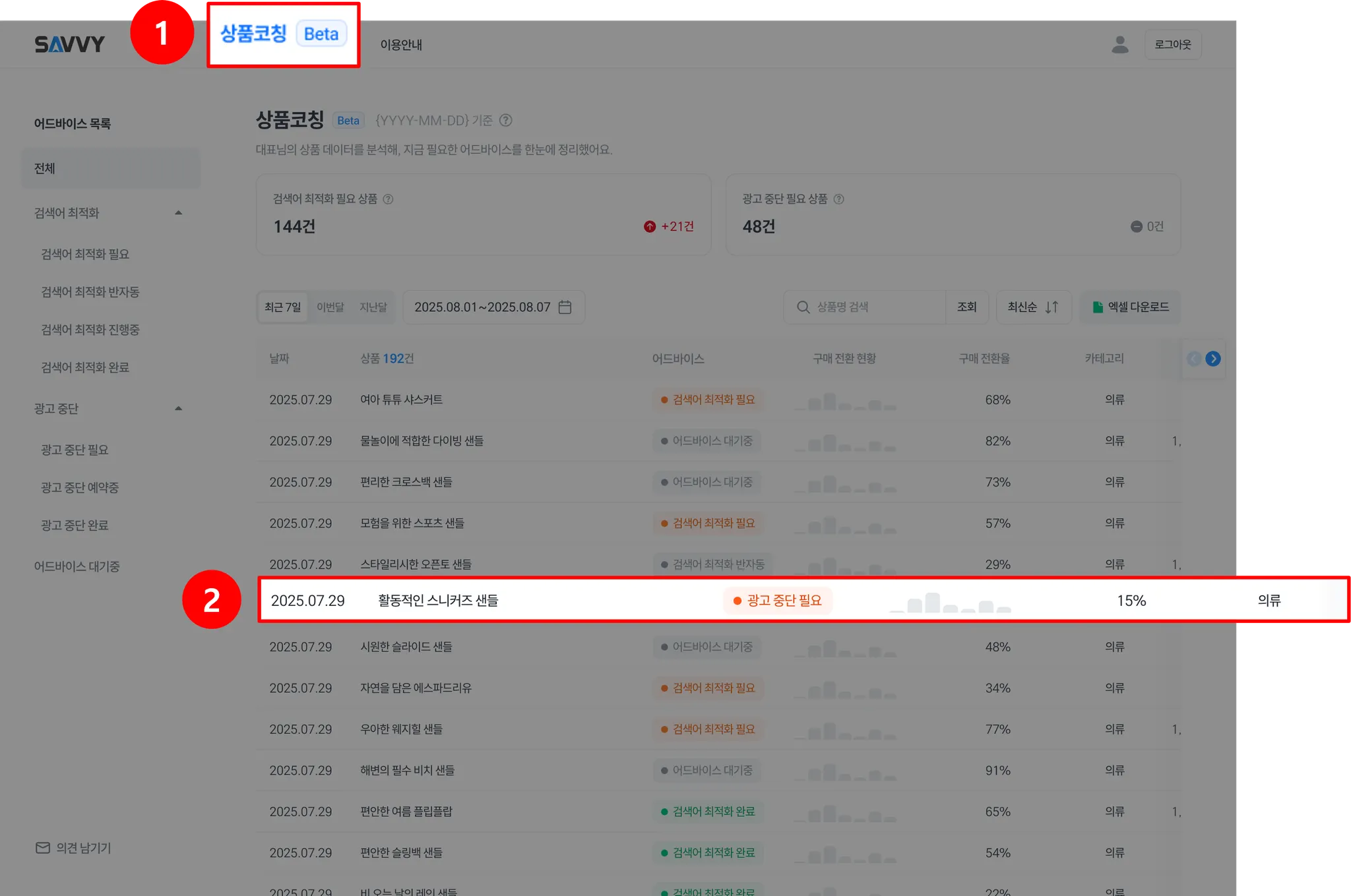Open the 이용안내 menu item
1351x896 pixels.
(x=401, y=45)
